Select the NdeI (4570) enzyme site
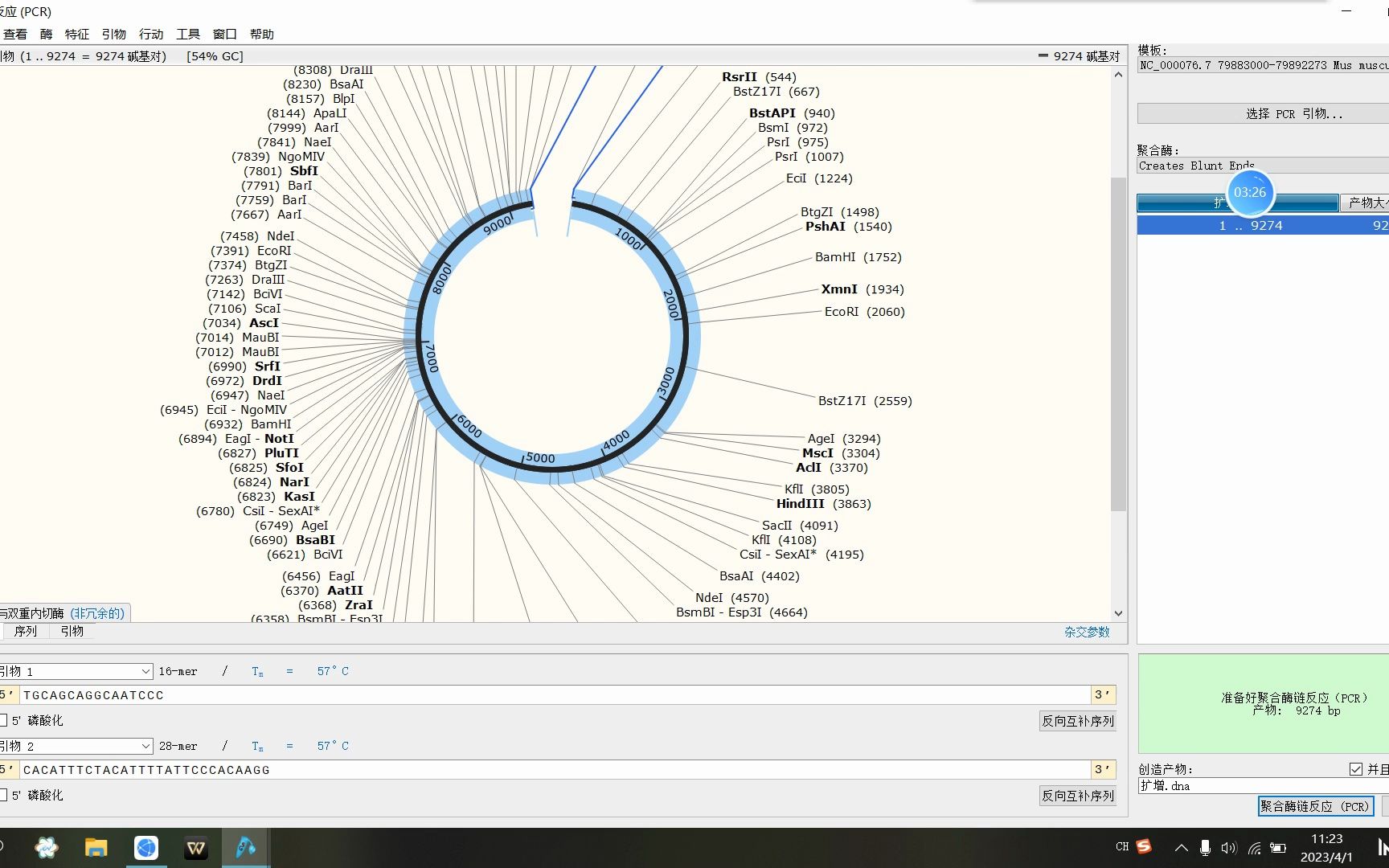Viewport: 1389px width, 868px height. (x=732, y=598)
